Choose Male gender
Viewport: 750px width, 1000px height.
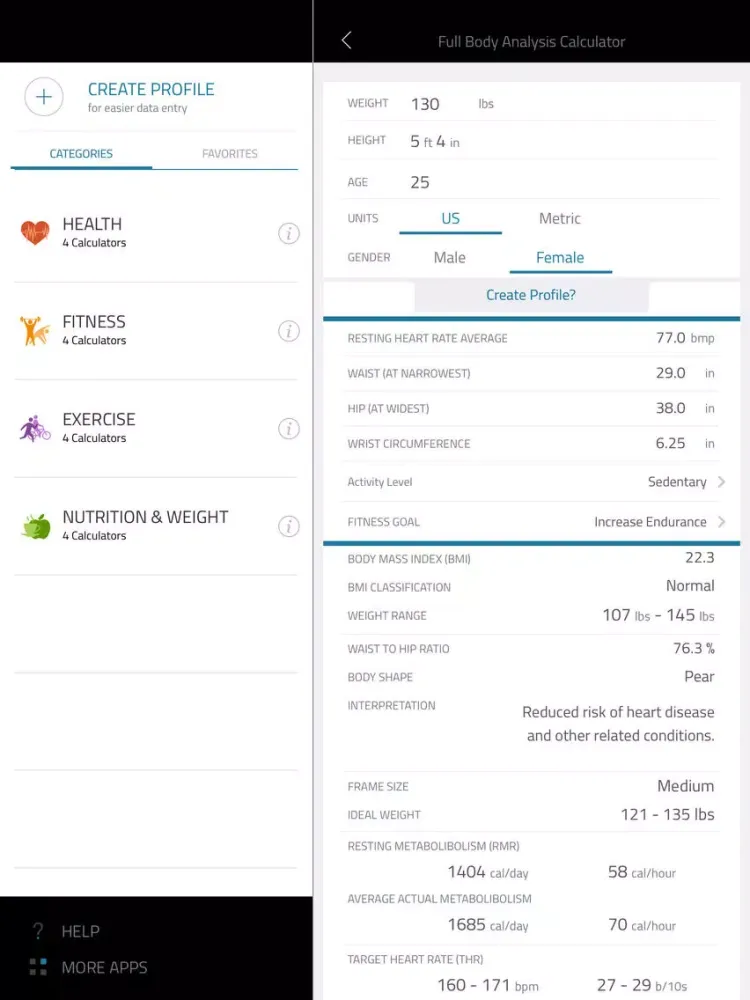pyautogui.click(x=450, y=258)
